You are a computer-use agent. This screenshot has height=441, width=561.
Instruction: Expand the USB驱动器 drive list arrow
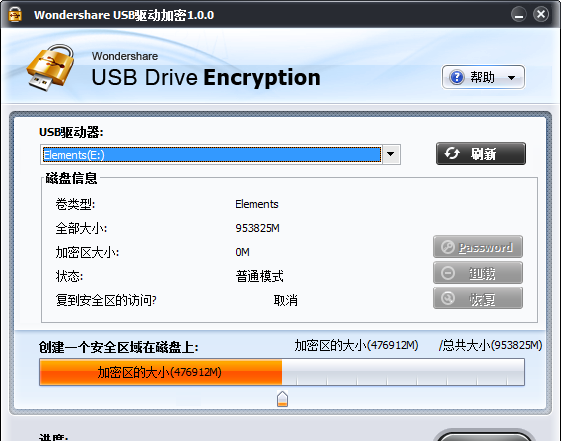click(391, 154)
